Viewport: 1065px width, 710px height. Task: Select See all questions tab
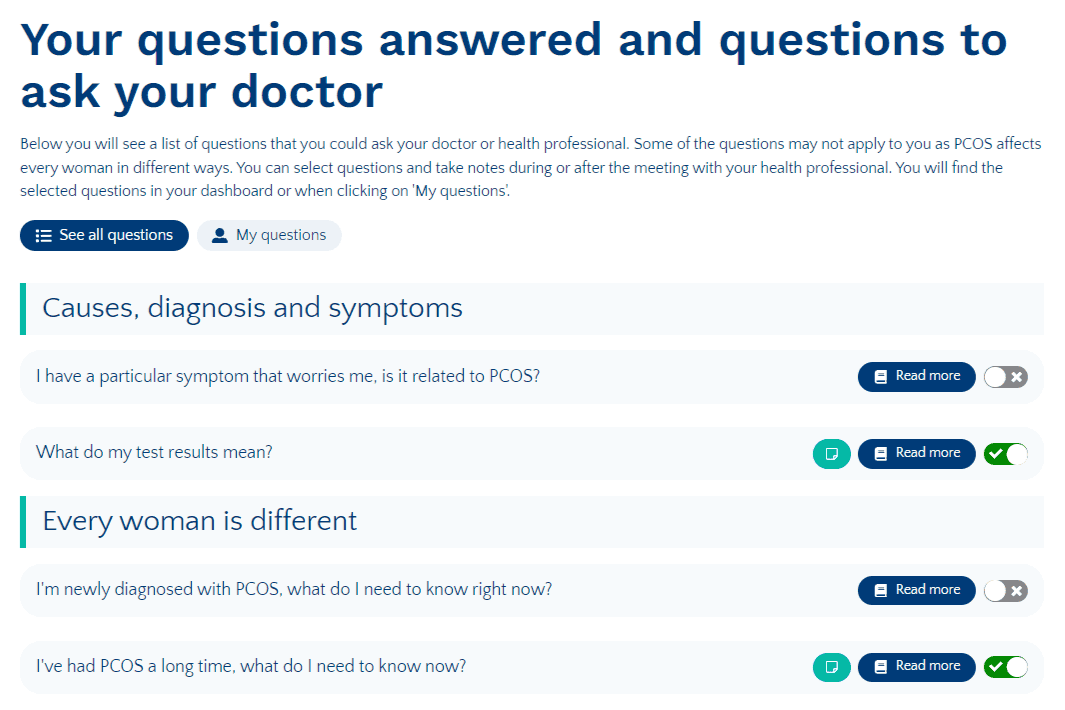pos(104,236)
